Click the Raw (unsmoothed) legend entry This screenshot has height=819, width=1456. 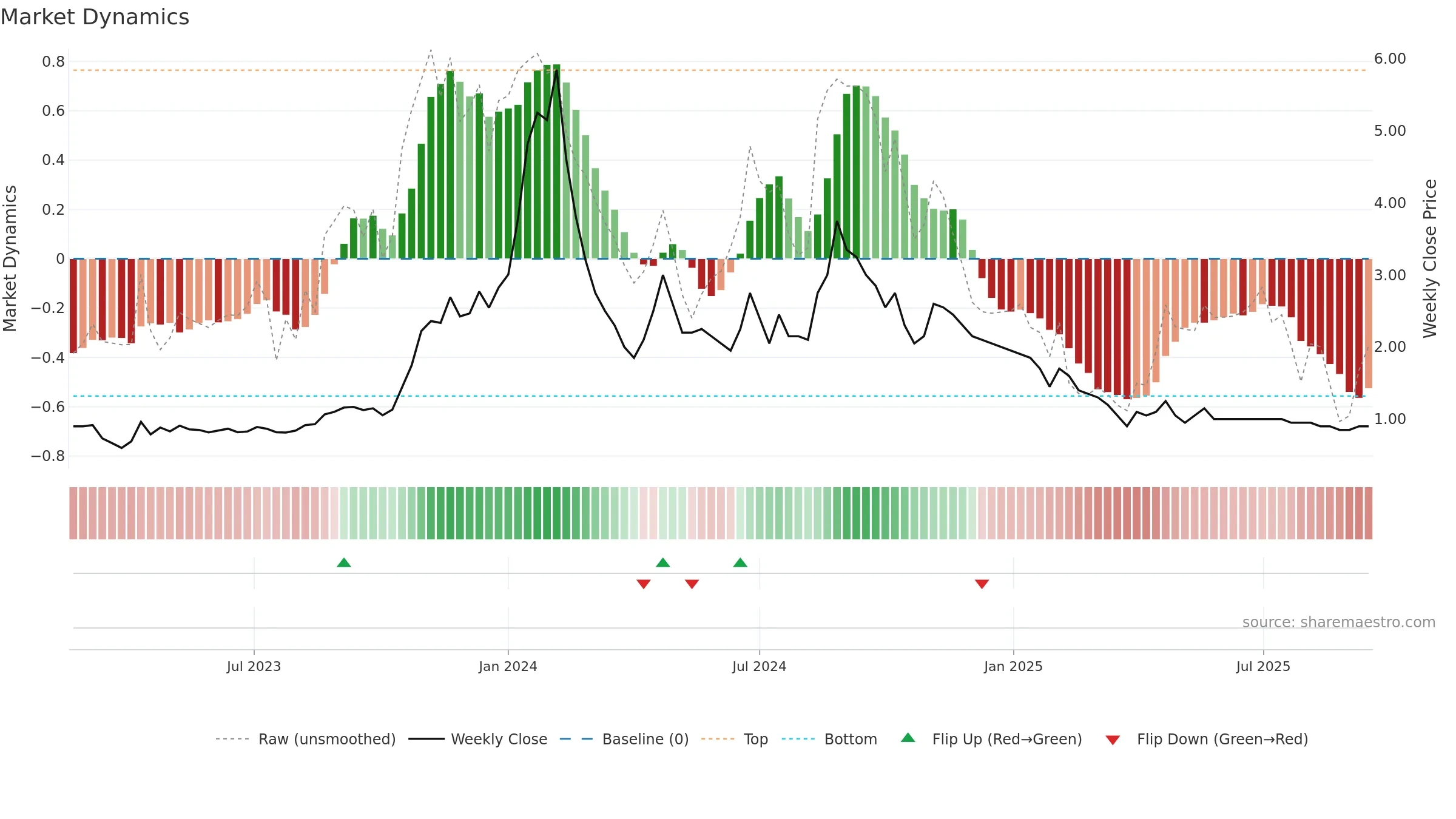point(305,739)
